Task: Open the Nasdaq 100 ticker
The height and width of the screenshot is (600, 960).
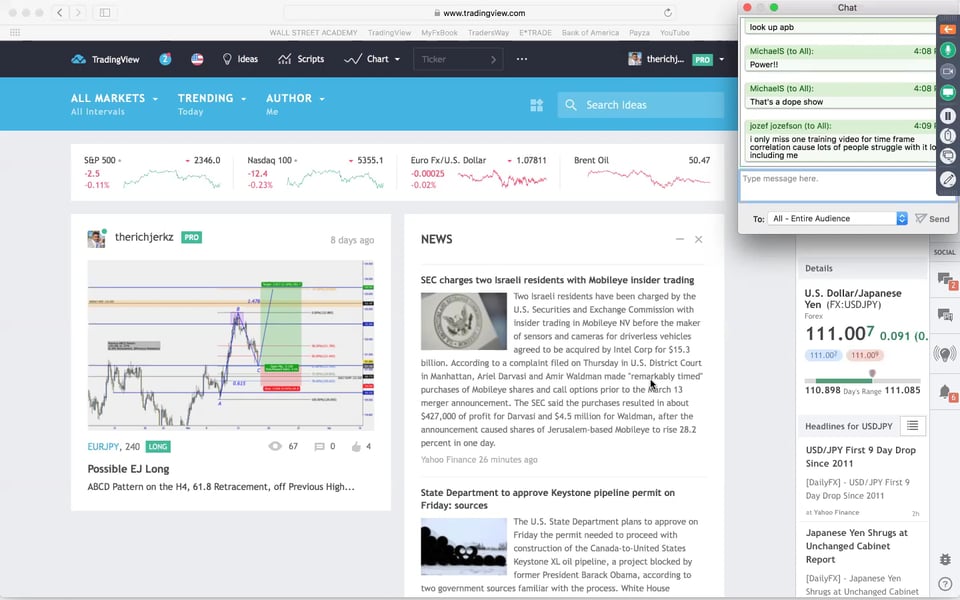Action: point(315,172)
